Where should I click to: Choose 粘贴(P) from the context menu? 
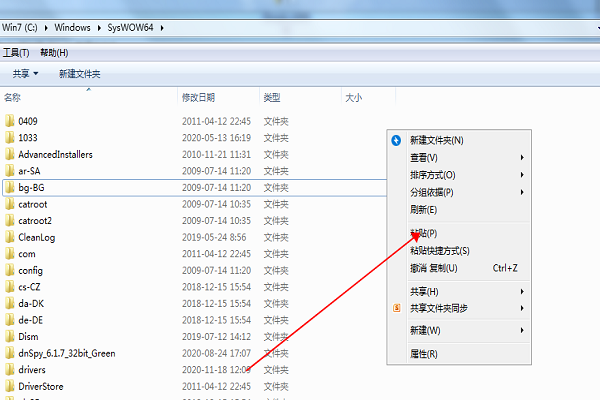click(x=424, y=233)
